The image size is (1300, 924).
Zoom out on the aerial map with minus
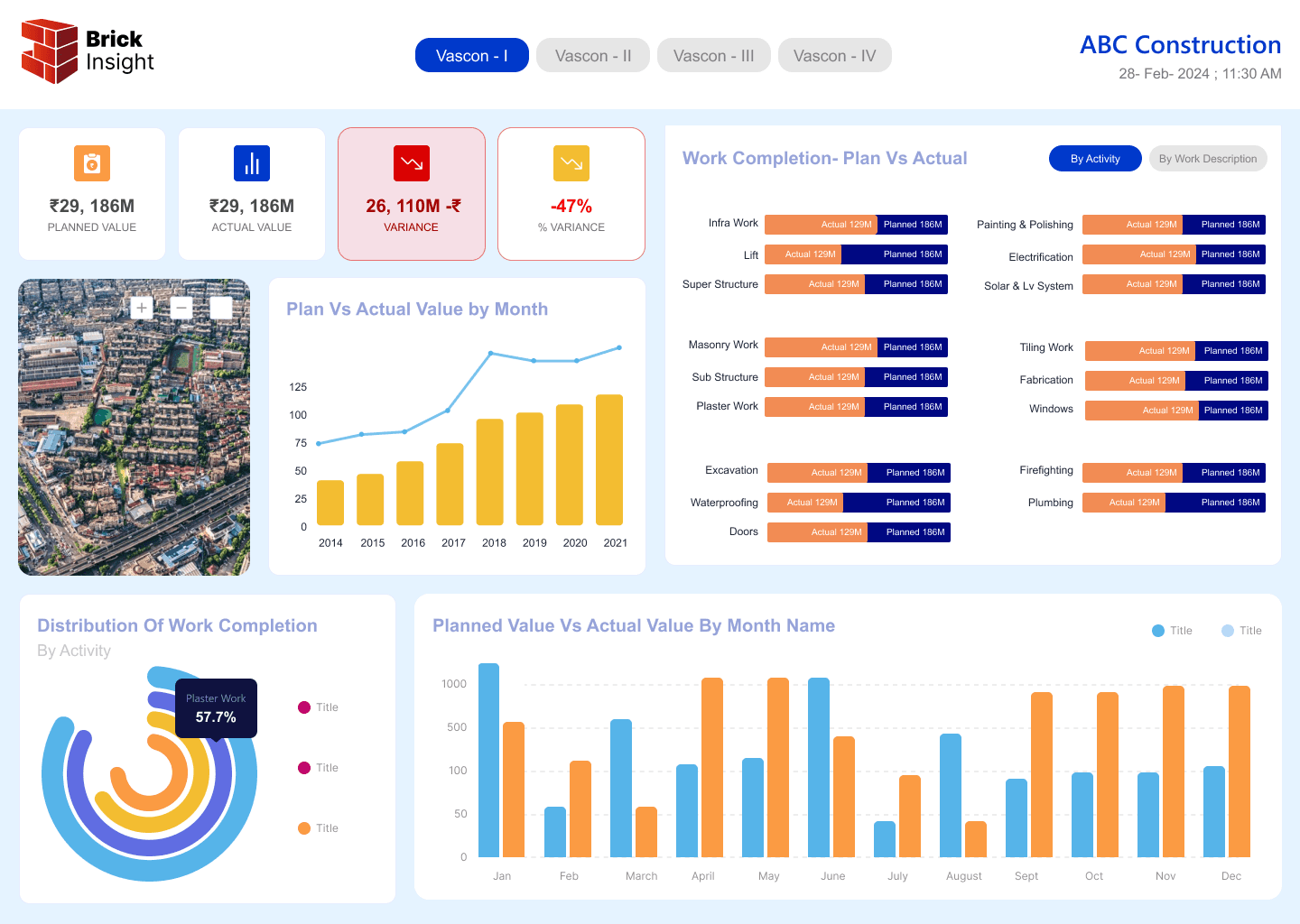point(181,308)
